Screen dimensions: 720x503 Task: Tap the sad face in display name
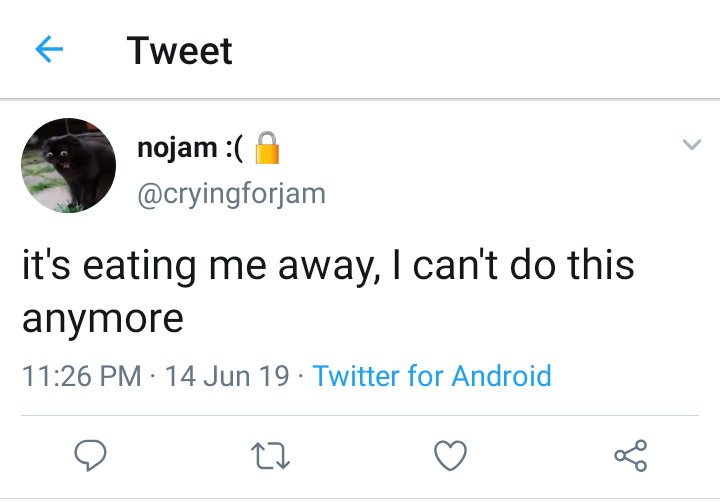(235, 148)
